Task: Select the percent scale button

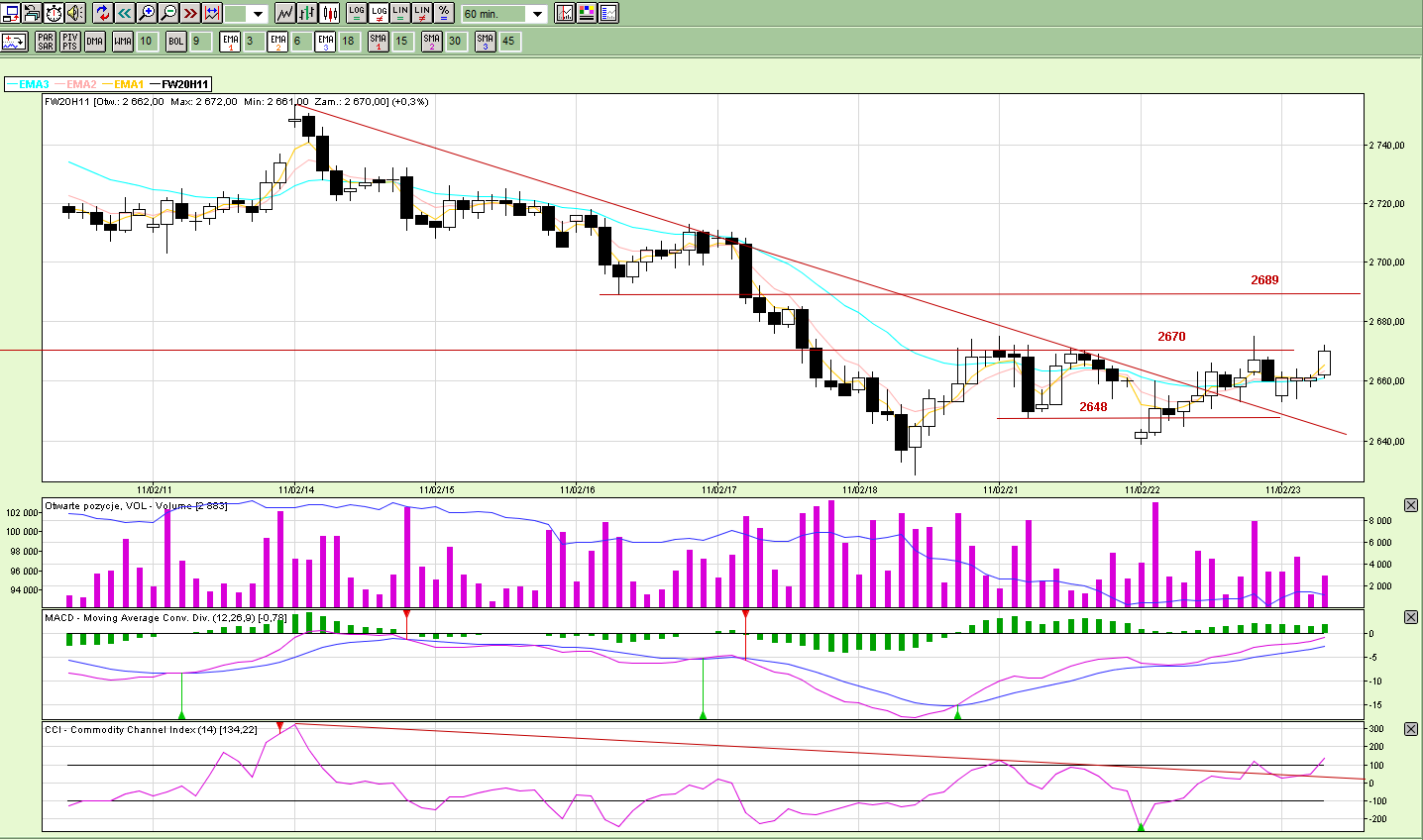Action: pos(444,13)
